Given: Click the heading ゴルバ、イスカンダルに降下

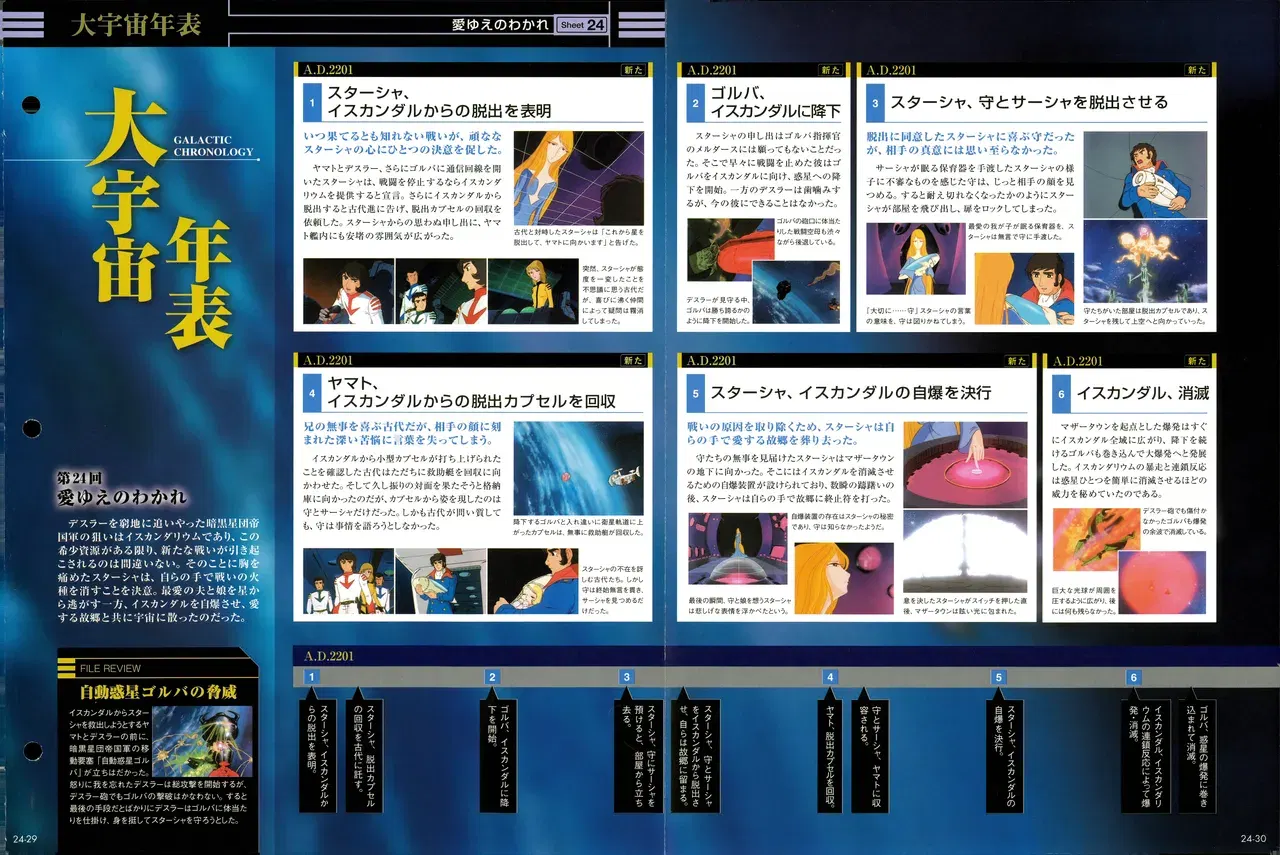Looking at the screenshot, I should (x=775, y=102).
